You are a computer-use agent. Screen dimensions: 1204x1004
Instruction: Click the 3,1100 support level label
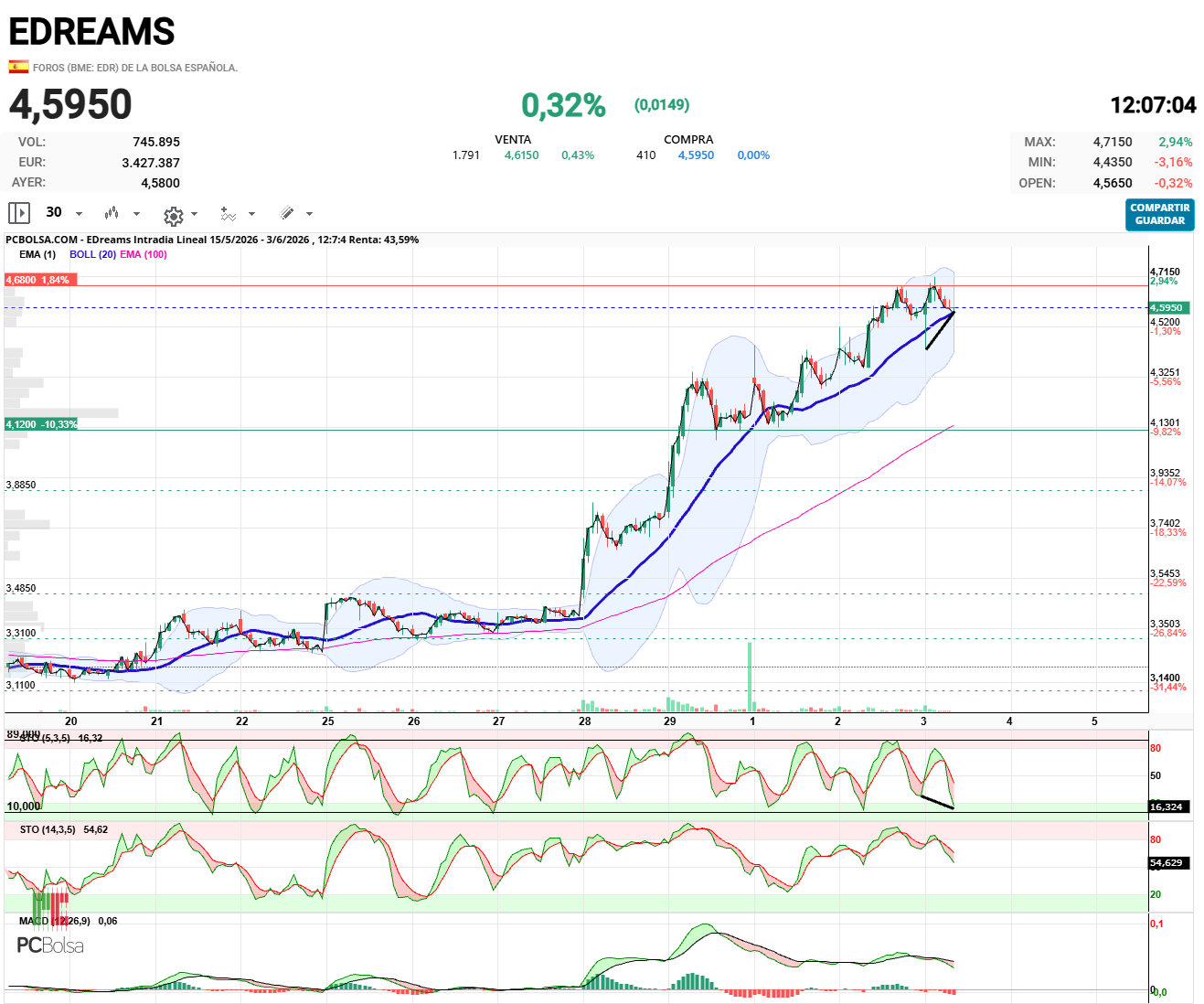click(21, 685)
